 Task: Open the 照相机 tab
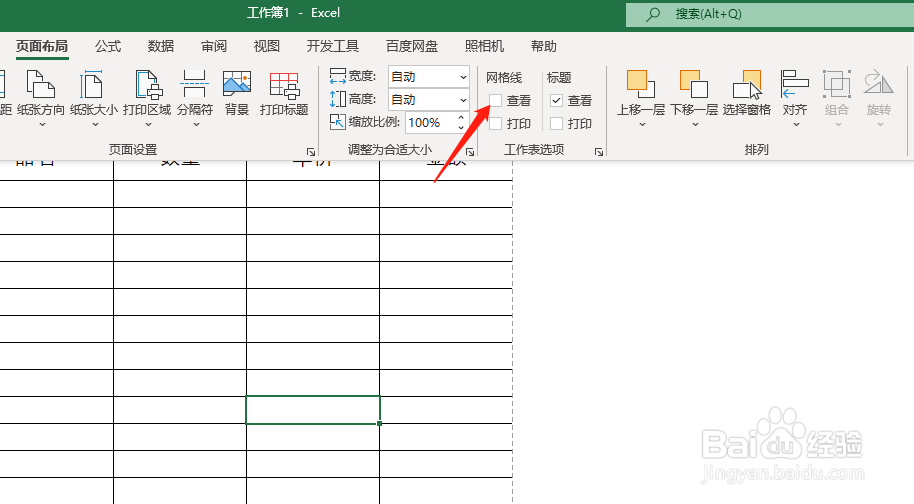pos(484,46)
